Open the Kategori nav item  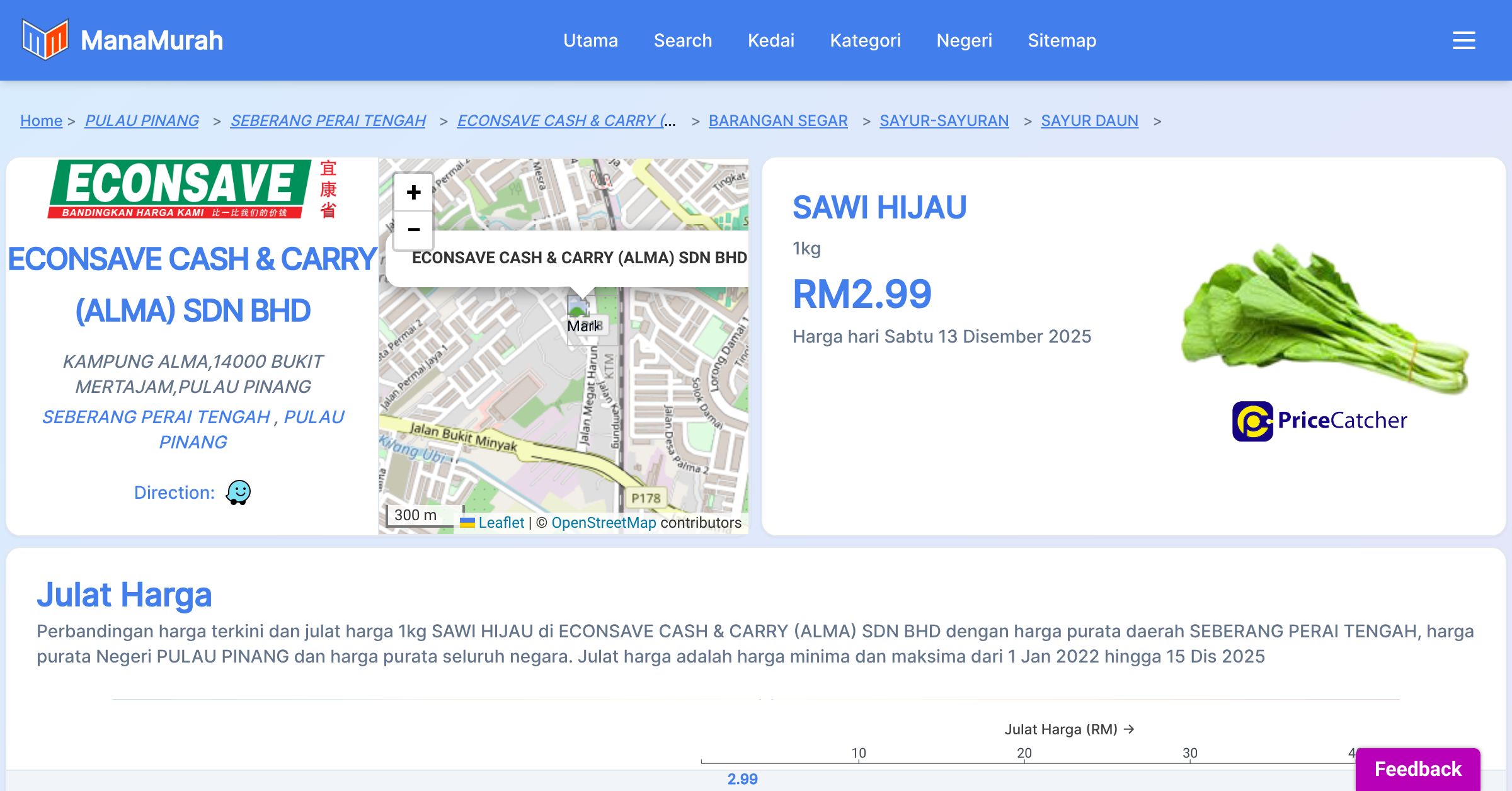865,40
